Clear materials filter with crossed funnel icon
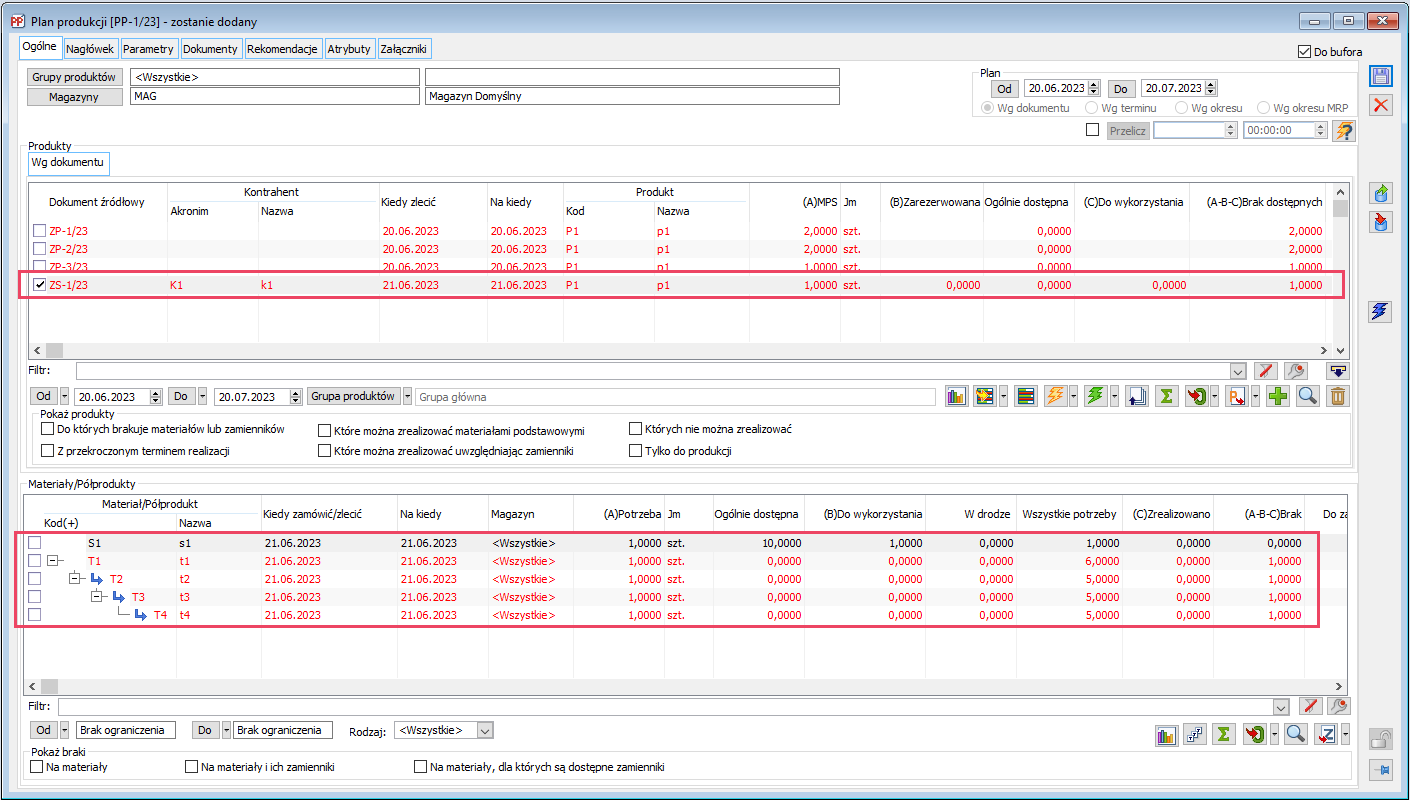The image size is (1410, 800). pyautogui.click(x=1311, y=707)
